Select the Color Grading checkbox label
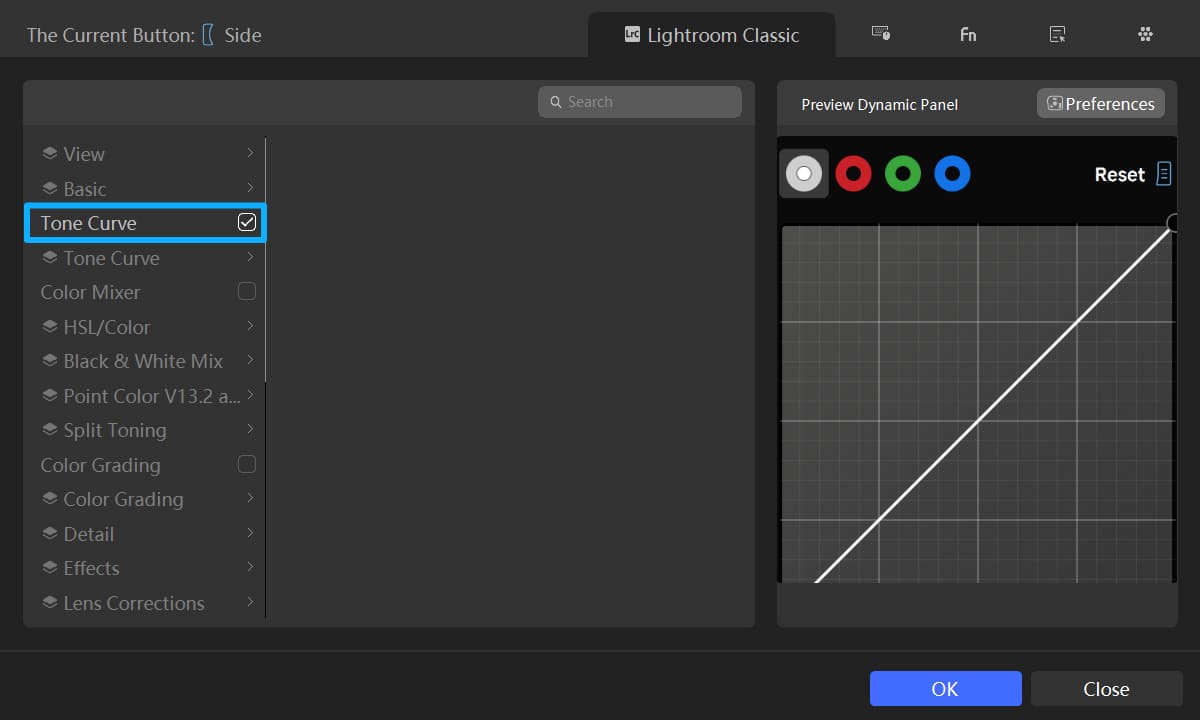Screen dimensions: 1200x720 pos(100,465)
